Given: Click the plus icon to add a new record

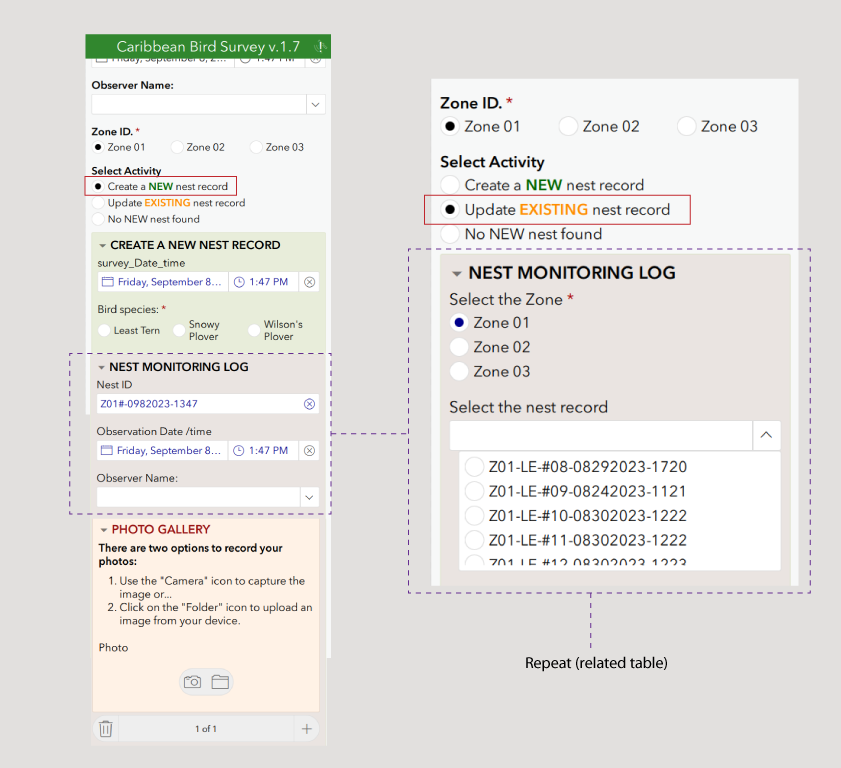Looking at the screenshot, I should 306,728.
